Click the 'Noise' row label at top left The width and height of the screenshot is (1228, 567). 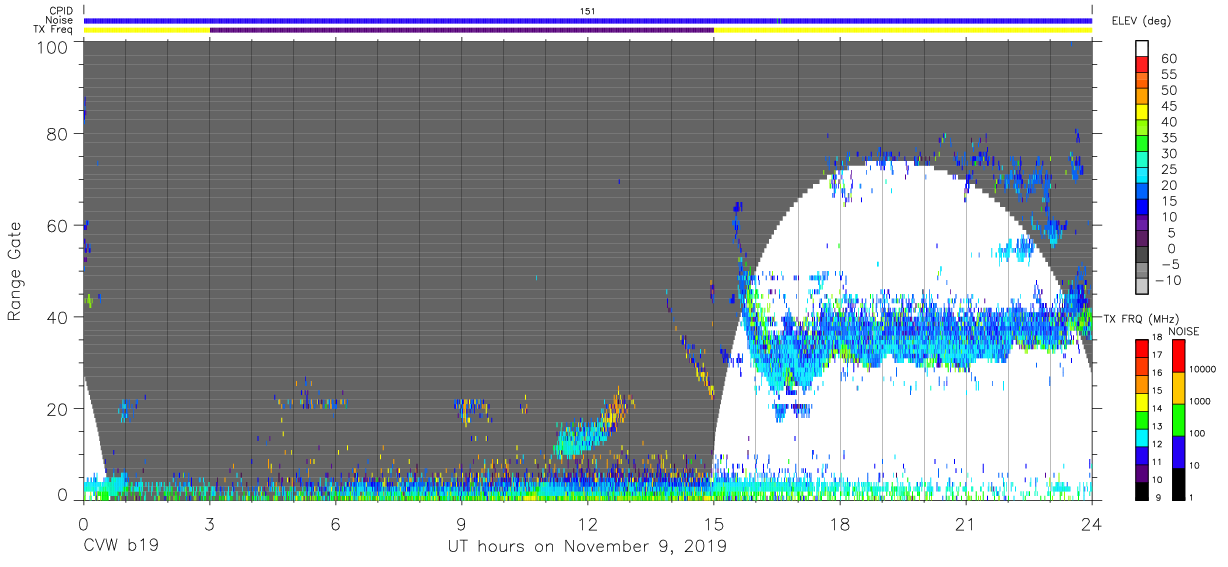coord(59,20)
